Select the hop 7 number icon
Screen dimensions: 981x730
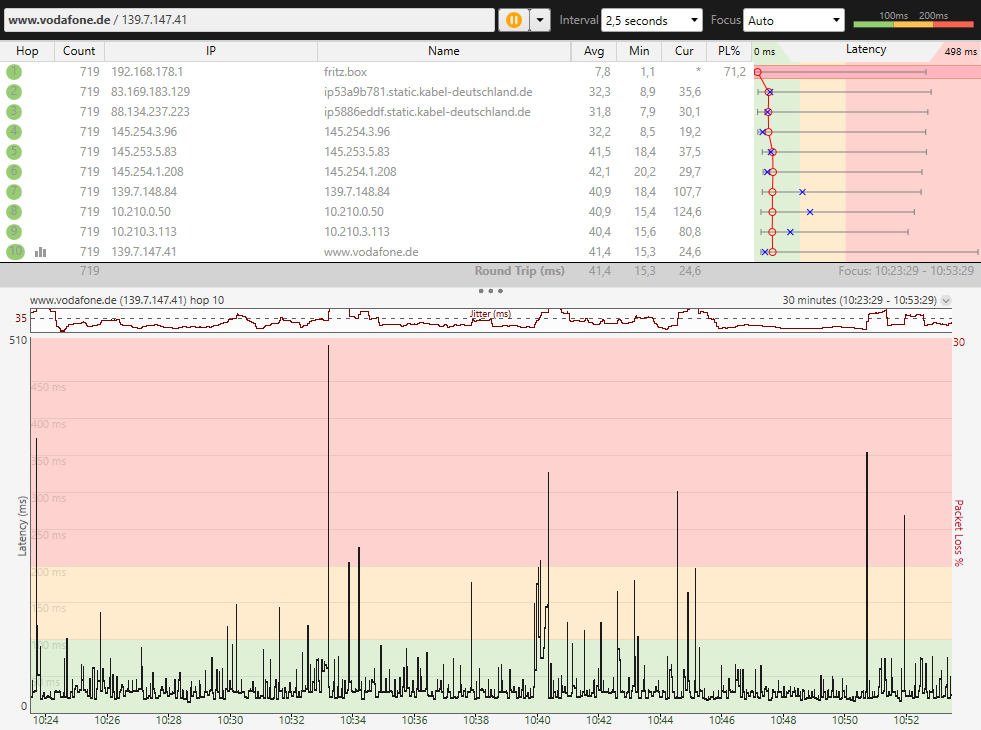14,192
